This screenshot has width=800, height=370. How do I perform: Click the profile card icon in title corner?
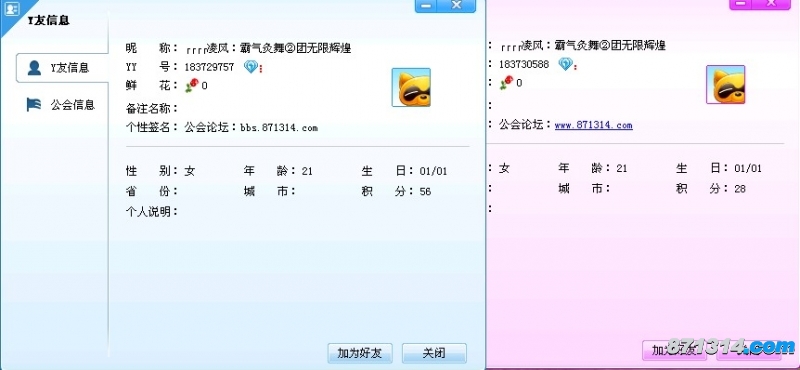[x=11, y=9]
